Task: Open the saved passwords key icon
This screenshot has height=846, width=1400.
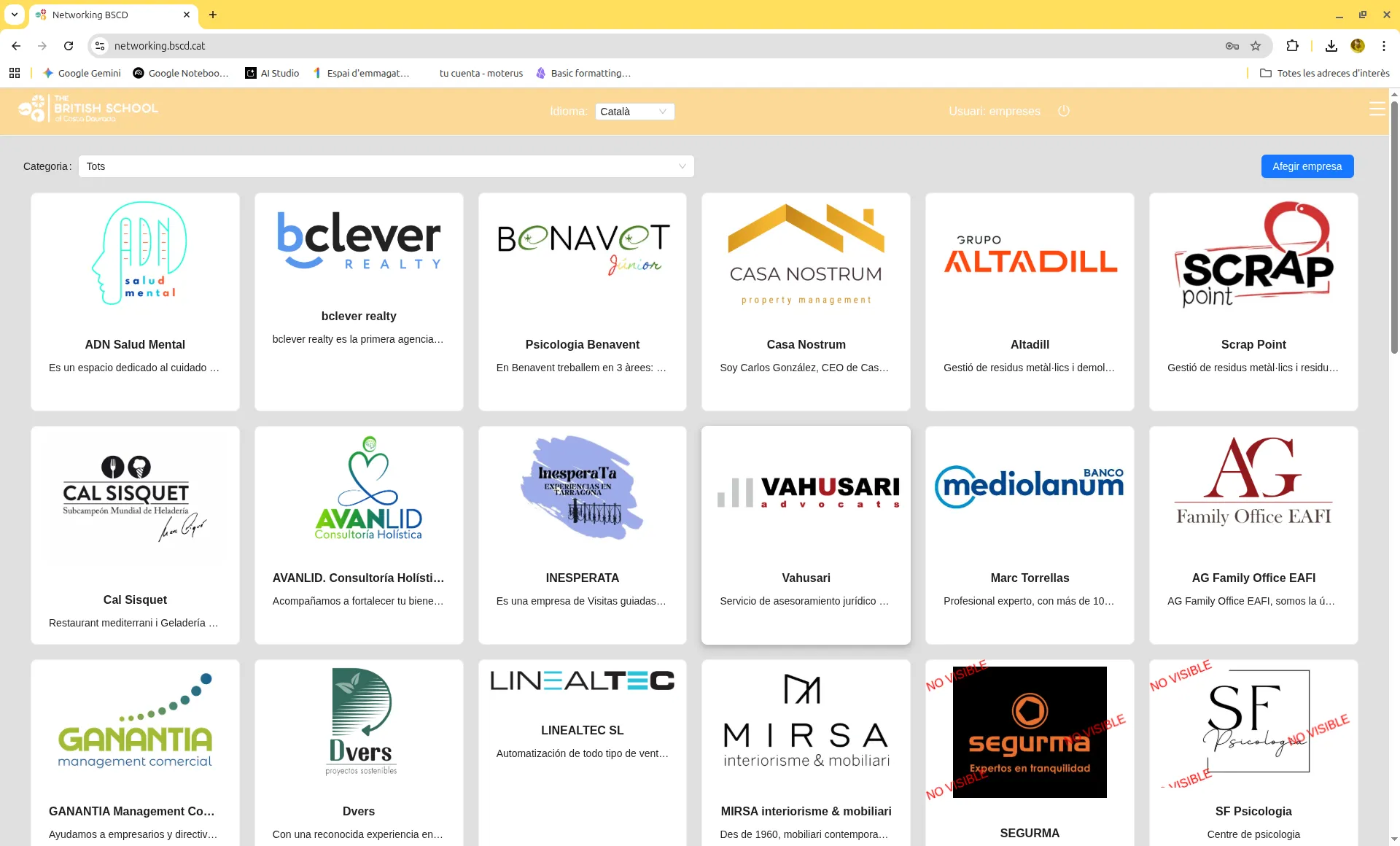Action: (x=1232, y=46)
